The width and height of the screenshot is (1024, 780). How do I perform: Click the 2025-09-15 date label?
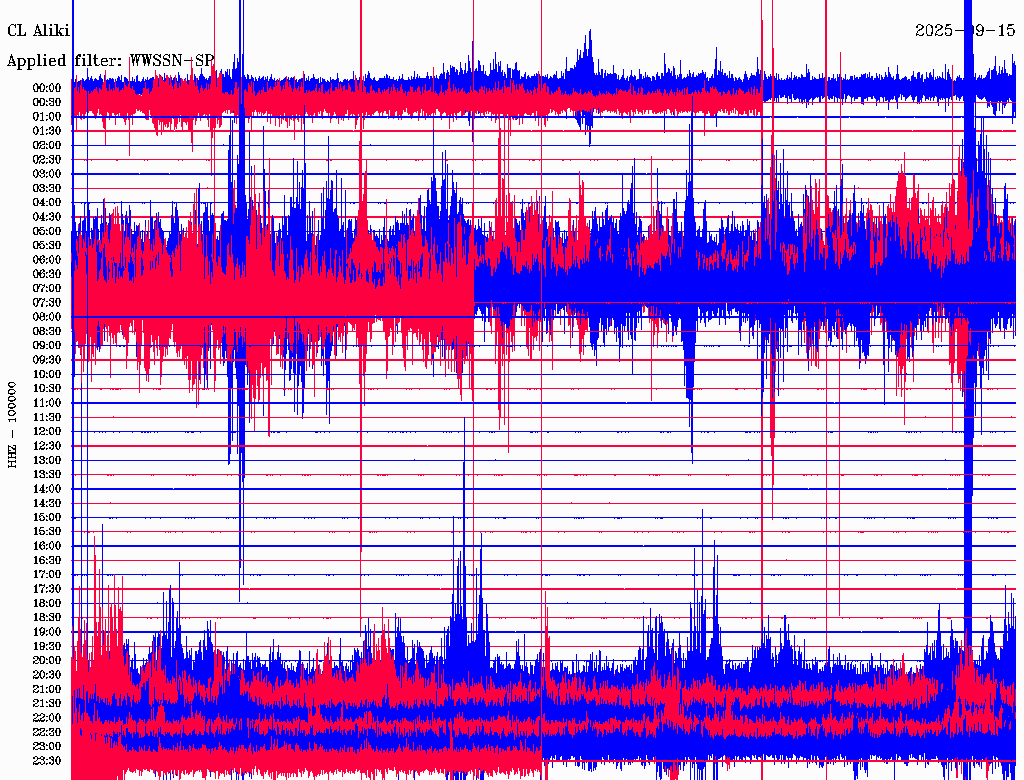pyautogui.click(x=965, y=31)
